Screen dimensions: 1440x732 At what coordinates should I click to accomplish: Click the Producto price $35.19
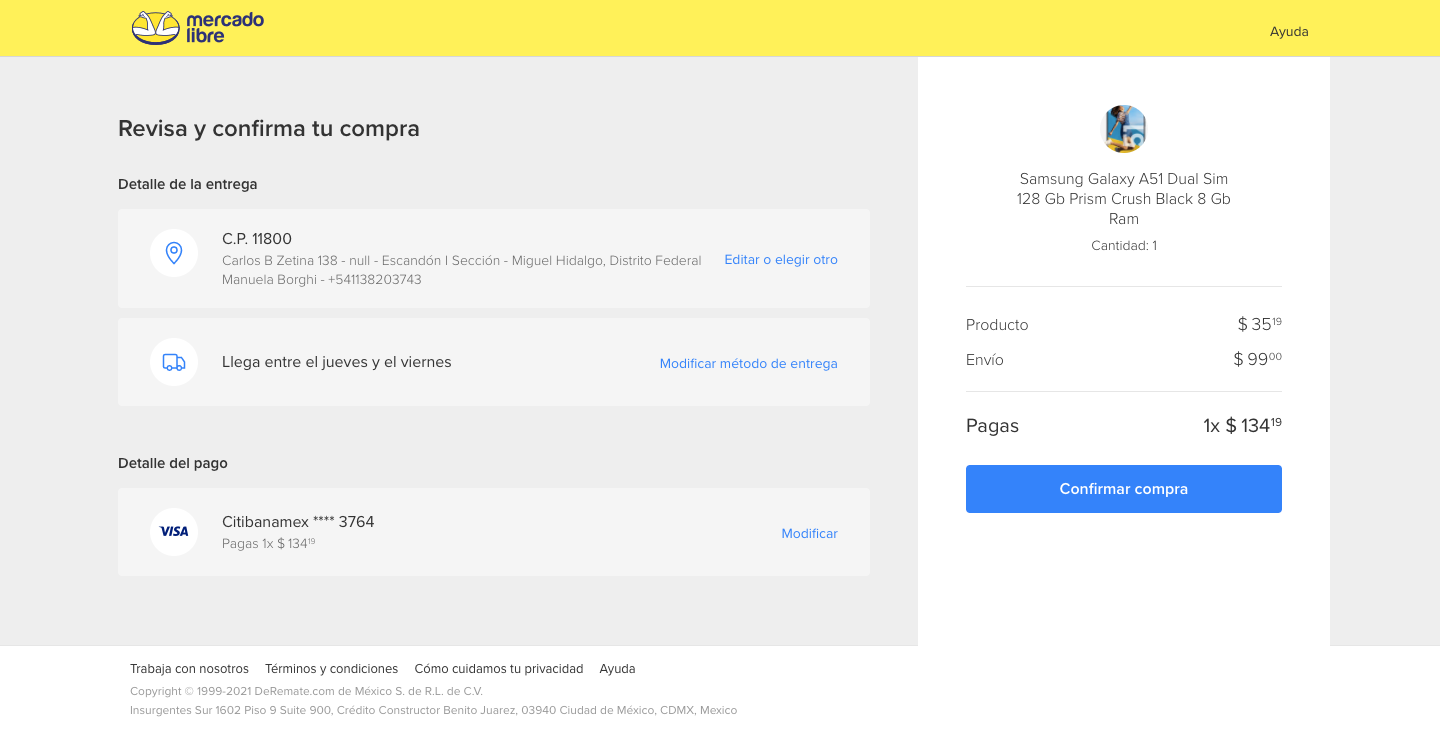[x=1259, y=324]
